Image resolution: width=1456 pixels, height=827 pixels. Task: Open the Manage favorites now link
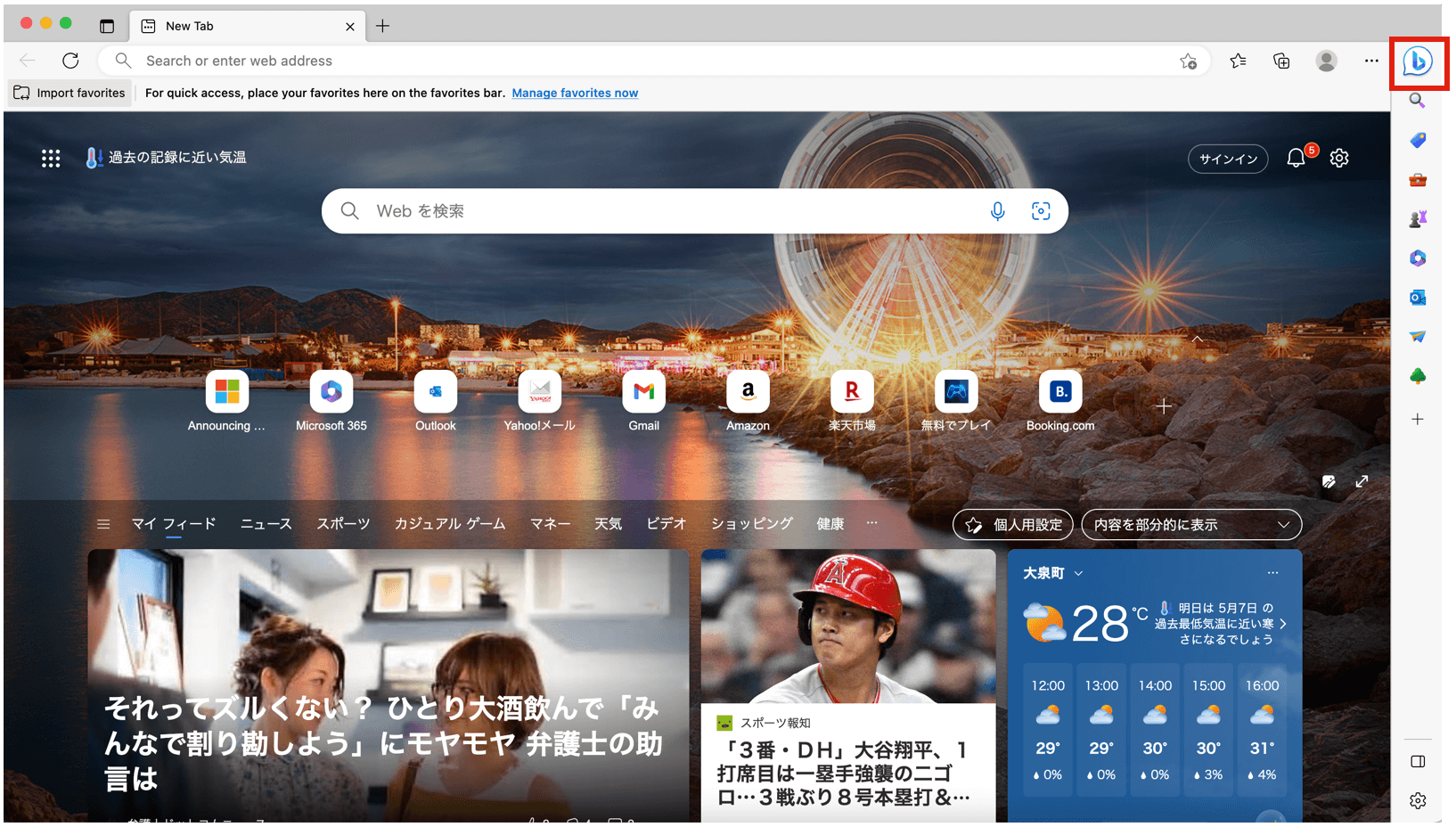coord(575,93)
